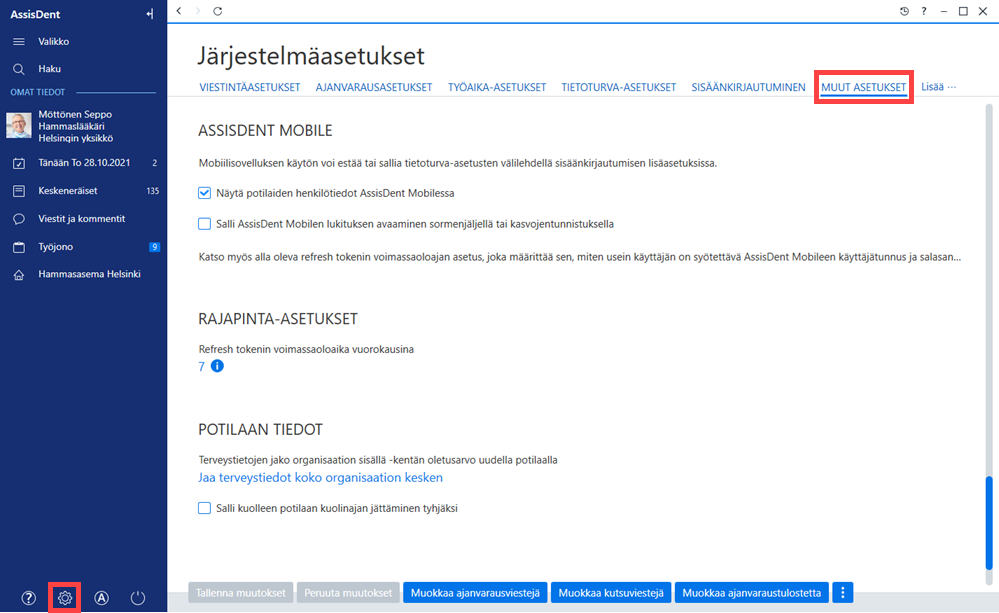Expand the Lisää more tabs menu
This screenshot has width=999, height=613.
click(938, 87)
